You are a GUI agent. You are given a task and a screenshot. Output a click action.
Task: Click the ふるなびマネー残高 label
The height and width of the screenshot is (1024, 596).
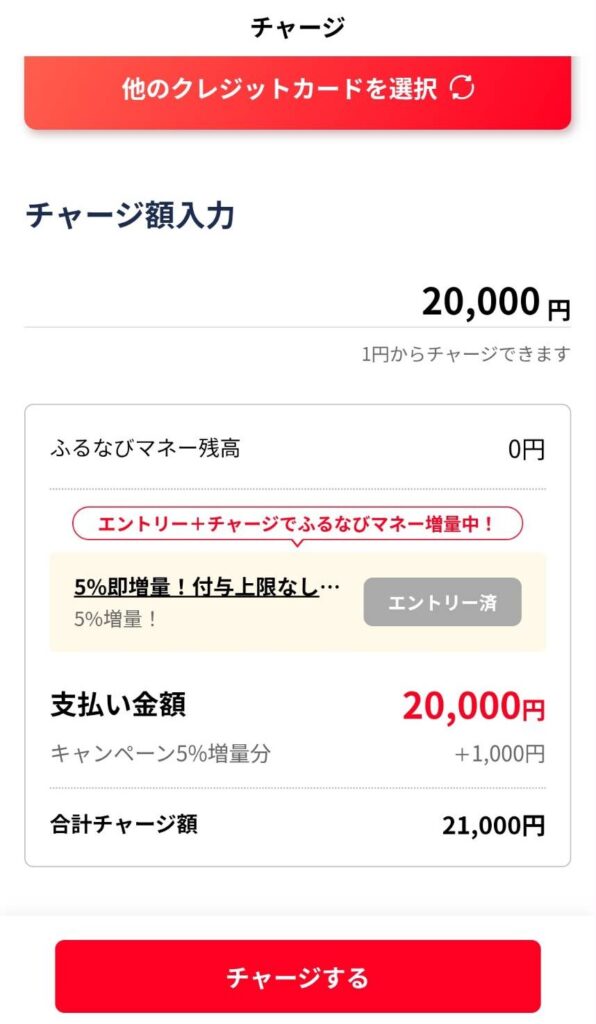145,449
